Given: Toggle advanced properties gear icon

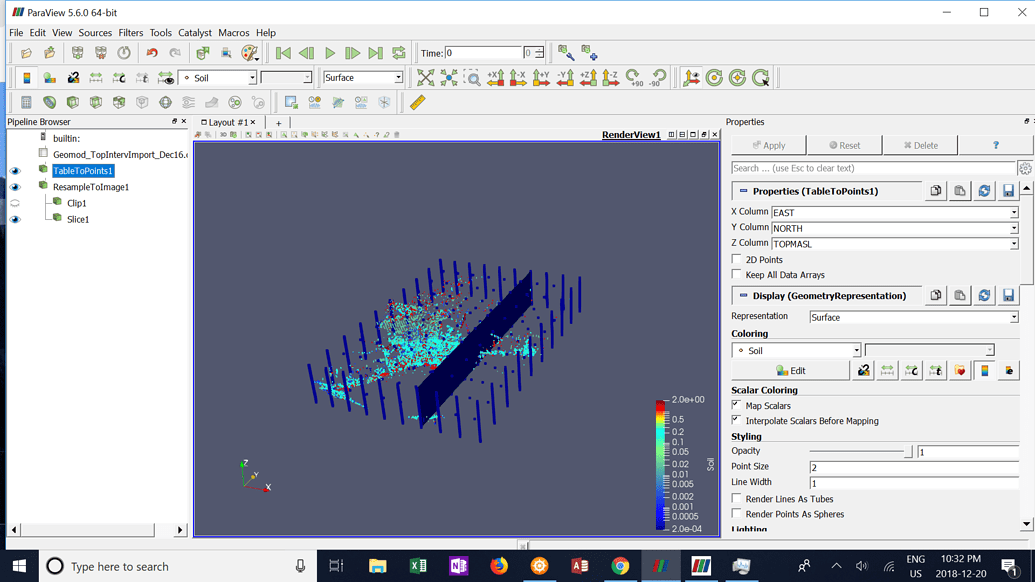Looking at the screenshot, I should pyautogui.click(x=1025, y=168).
